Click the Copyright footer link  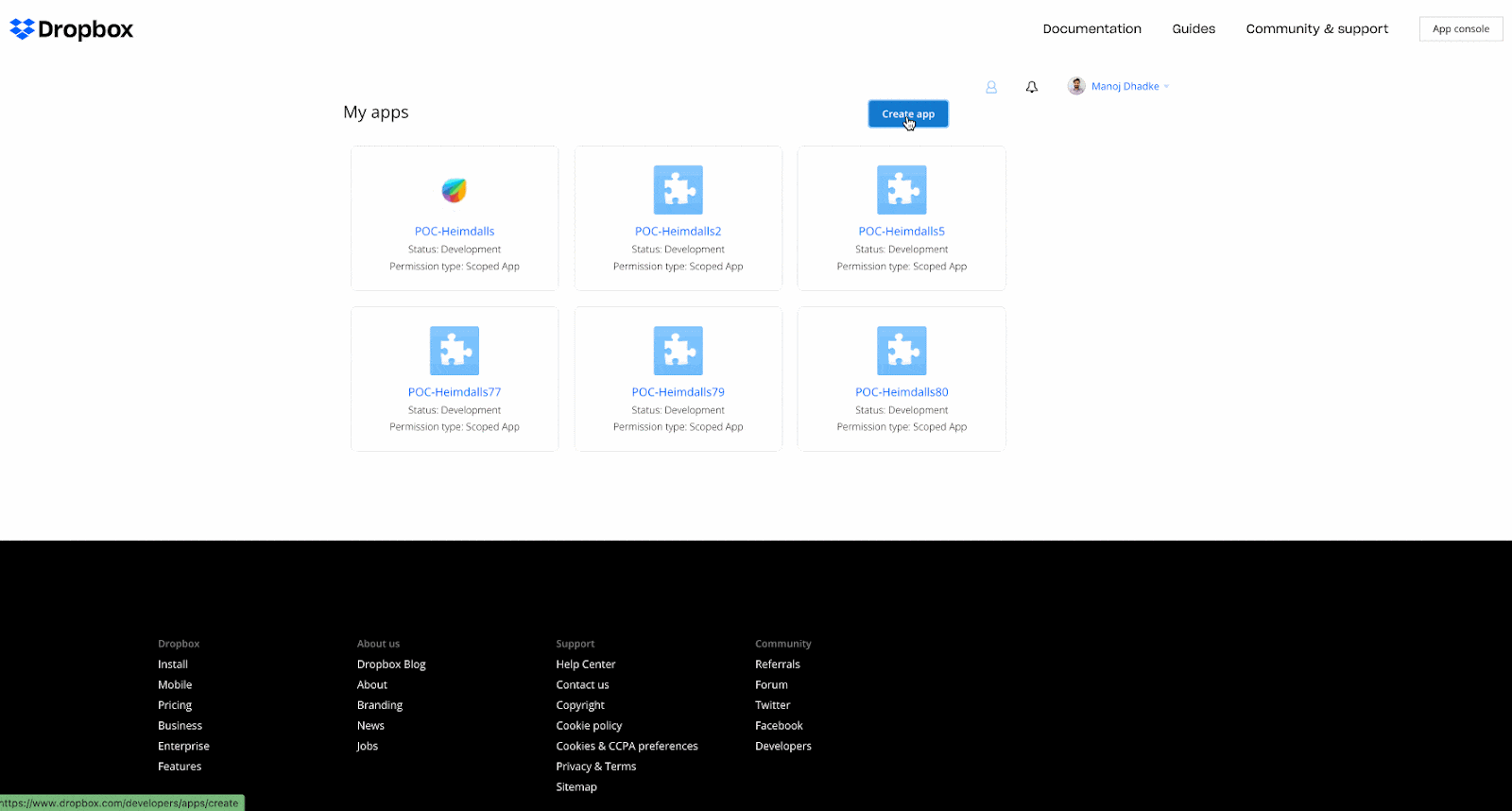[x=580, y=705]
